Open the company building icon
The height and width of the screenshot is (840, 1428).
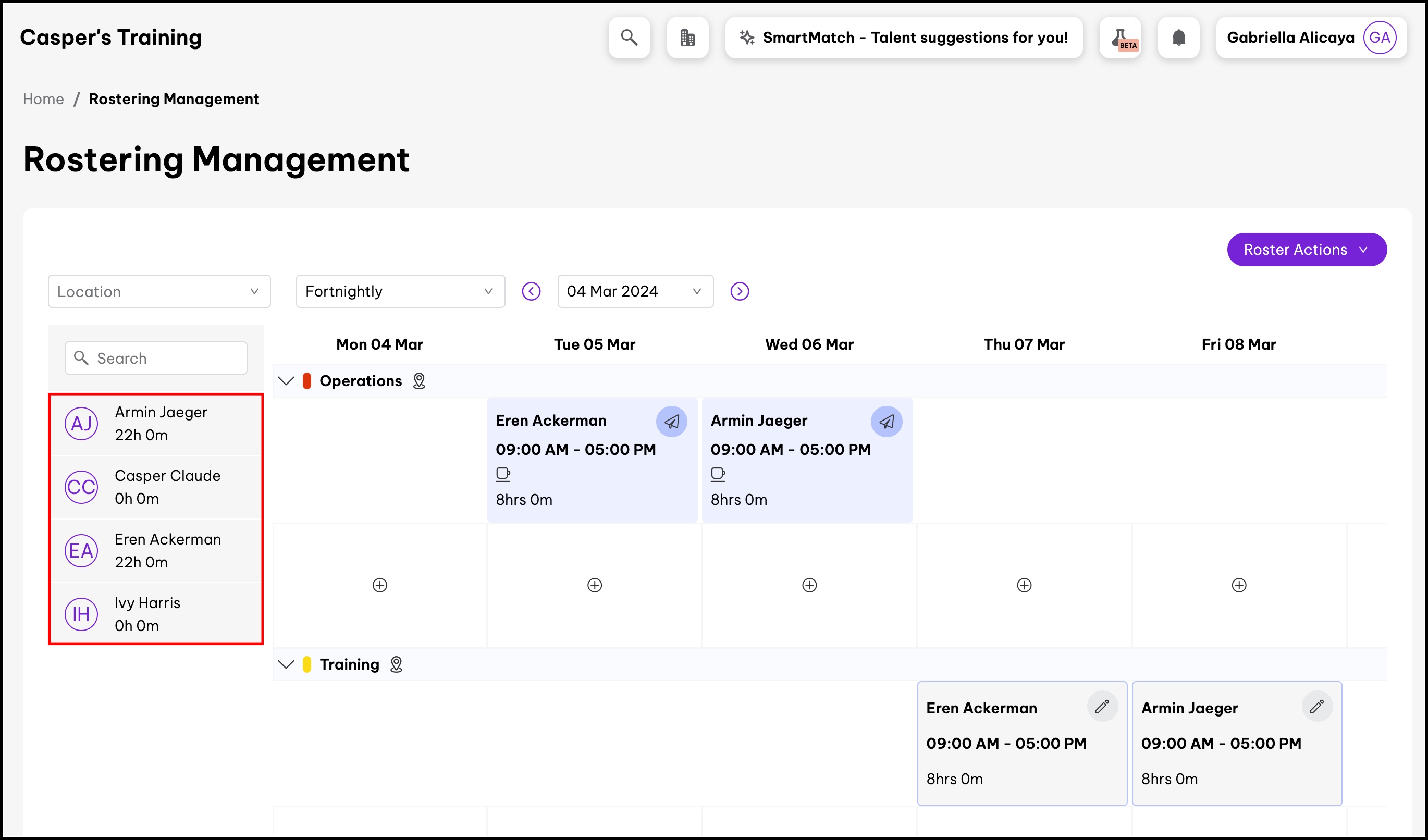[x=687, y=38]
